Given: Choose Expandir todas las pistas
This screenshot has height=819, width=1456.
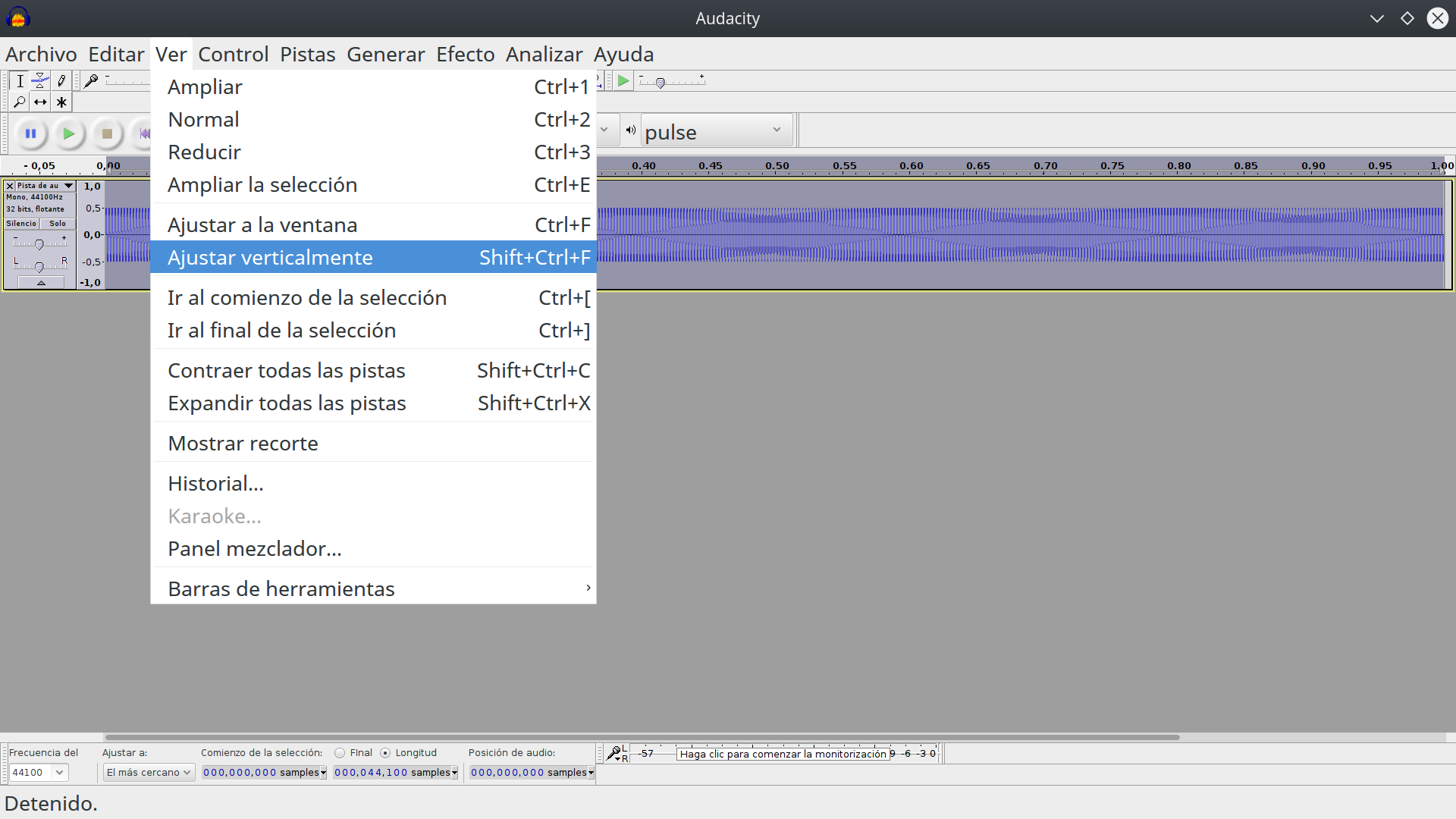Looking at the screenshot, I should [373, 403].
